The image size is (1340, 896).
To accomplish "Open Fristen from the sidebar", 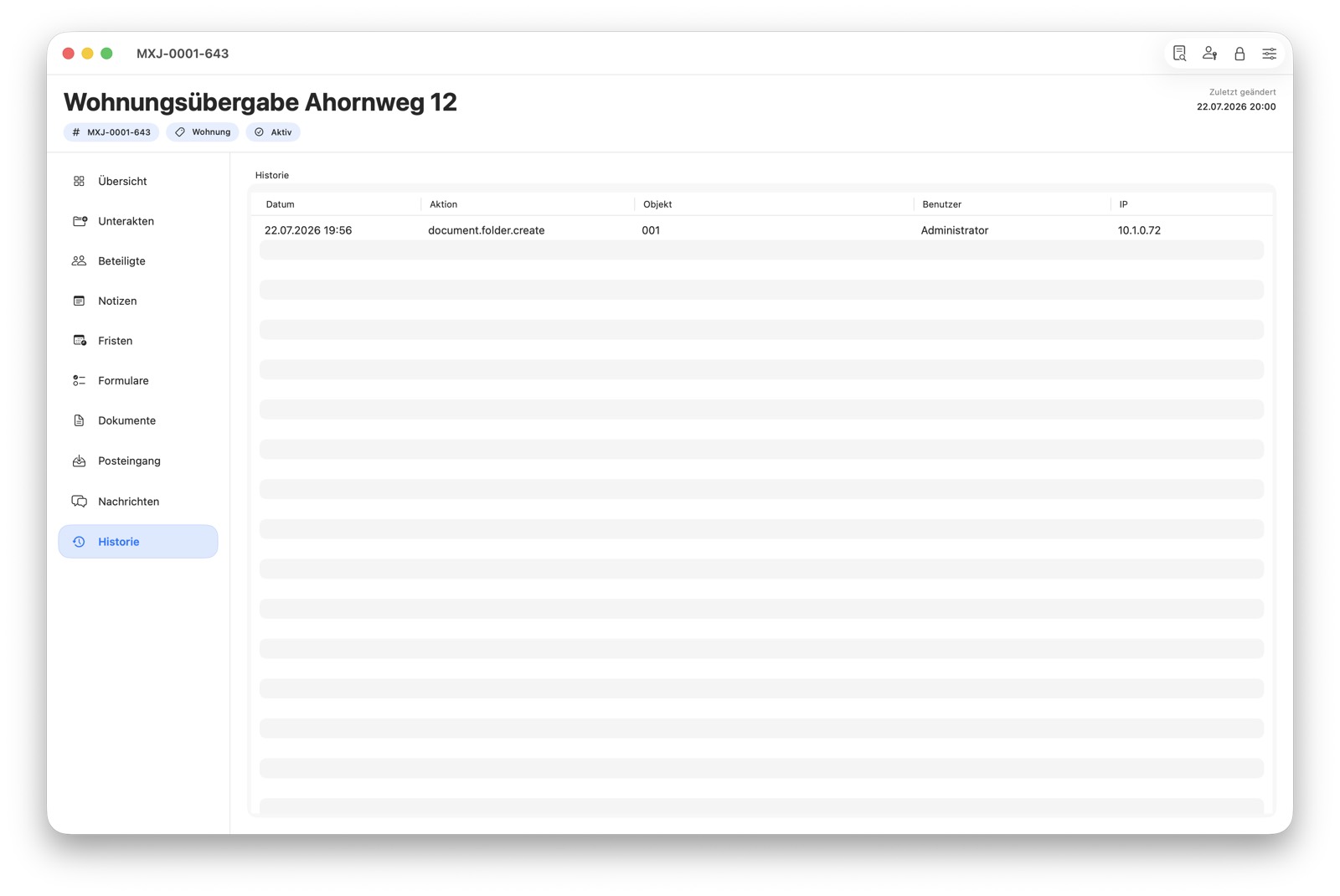I will pos(138,341).
